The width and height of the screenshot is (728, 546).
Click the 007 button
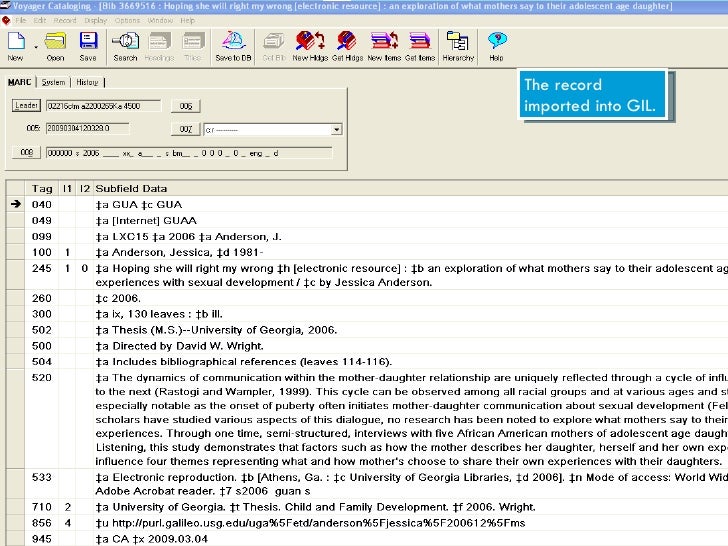click(186, 129)
